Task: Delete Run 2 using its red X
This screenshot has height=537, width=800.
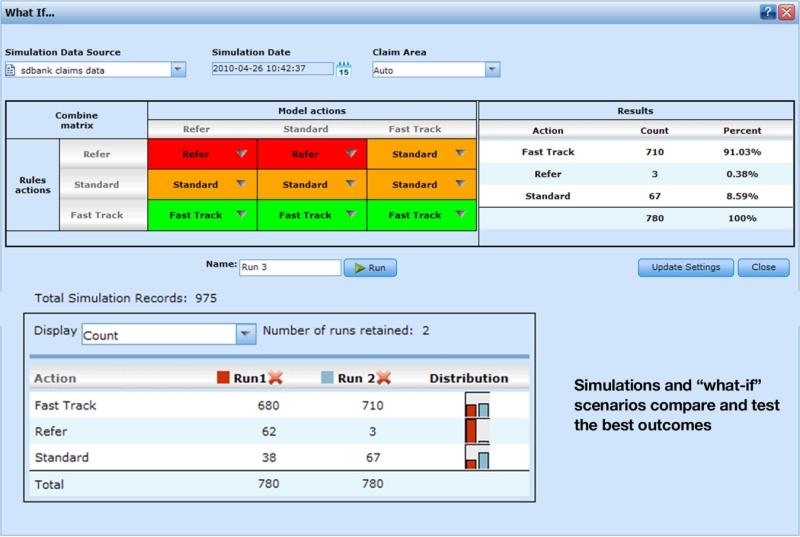Action: click(384, 378)
